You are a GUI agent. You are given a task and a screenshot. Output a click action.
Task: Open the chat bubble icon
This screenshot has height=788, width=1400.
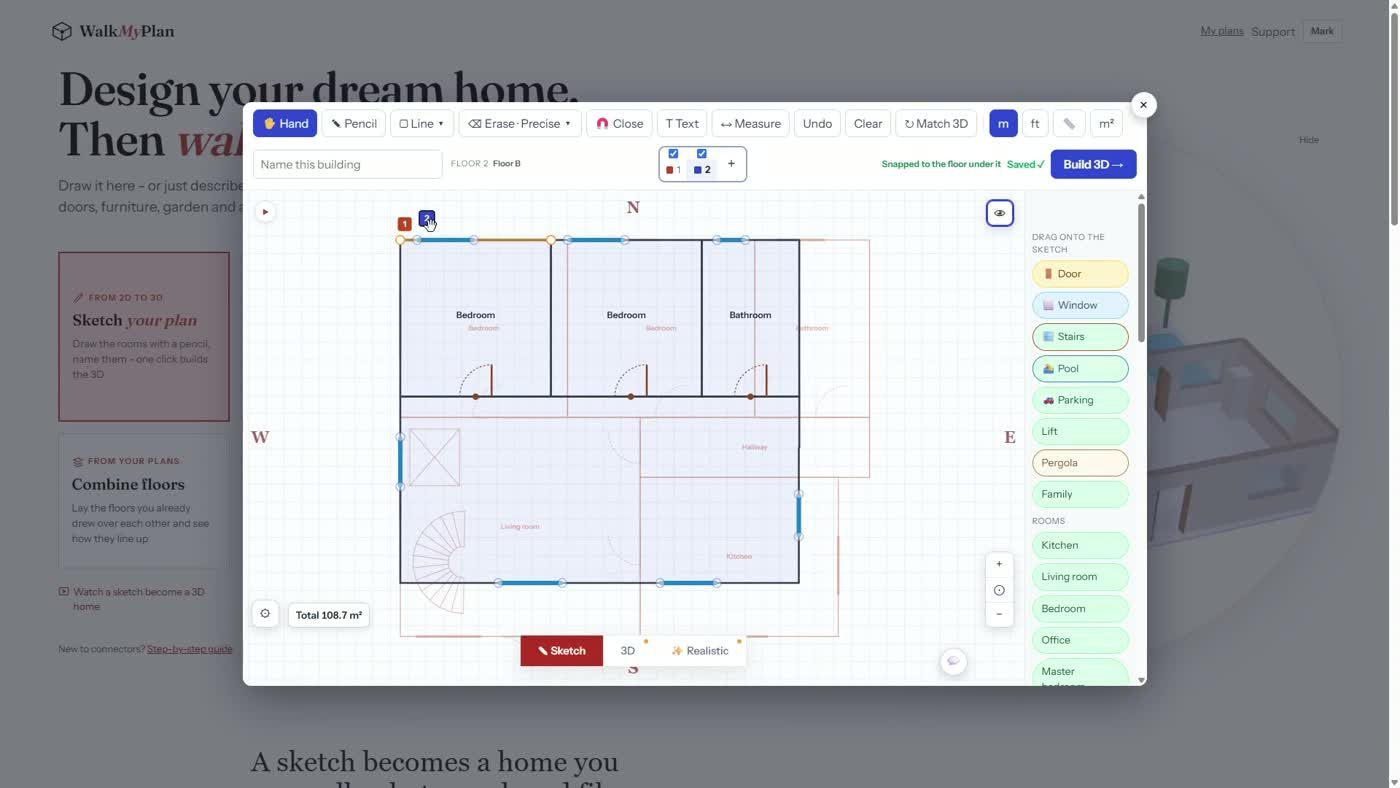click(953, 661)
